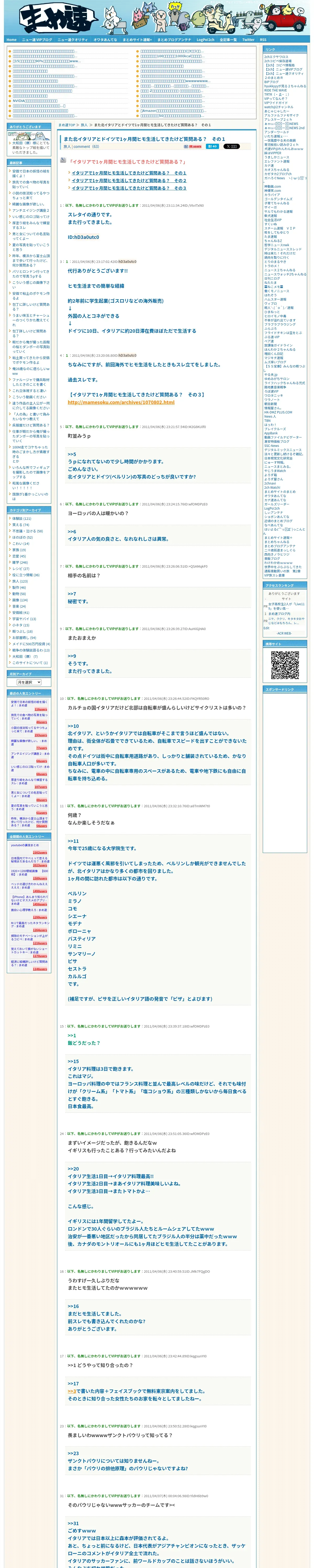Open 2chエクサワロス in the link list

pos(276,57)
